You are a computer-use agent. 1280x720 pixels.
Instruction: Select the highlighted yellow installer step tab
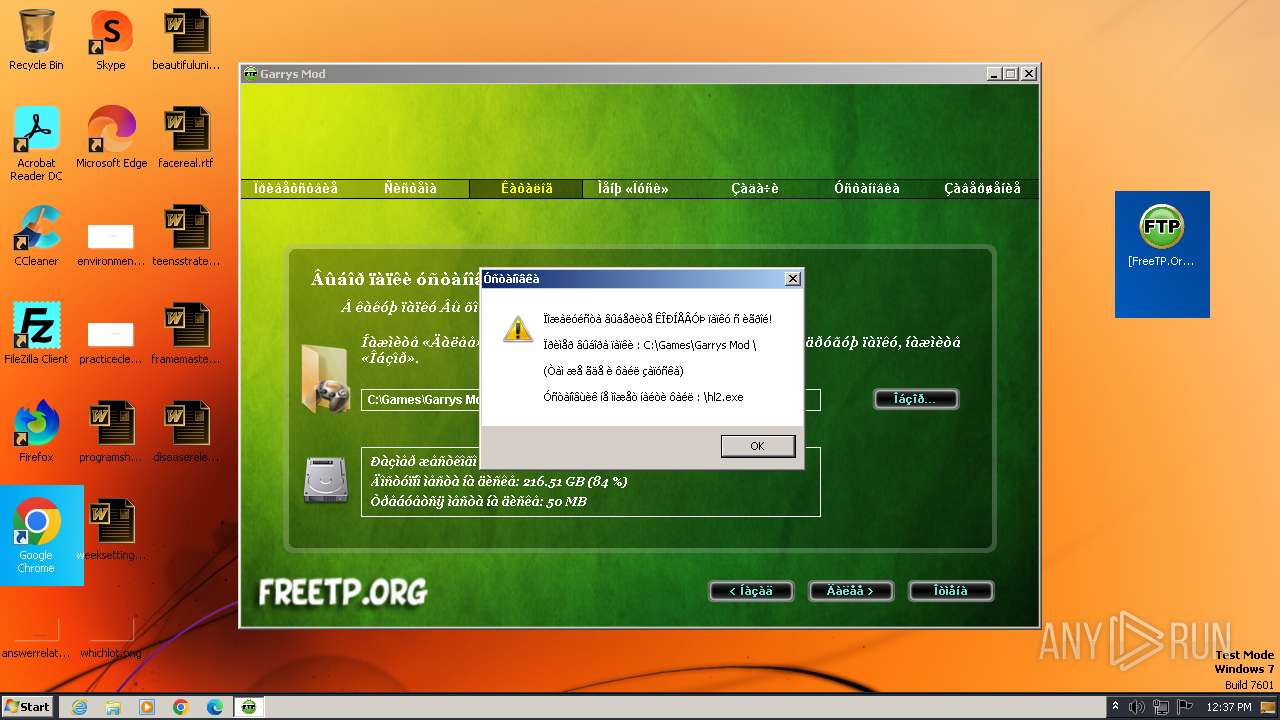tap(527, 188)
